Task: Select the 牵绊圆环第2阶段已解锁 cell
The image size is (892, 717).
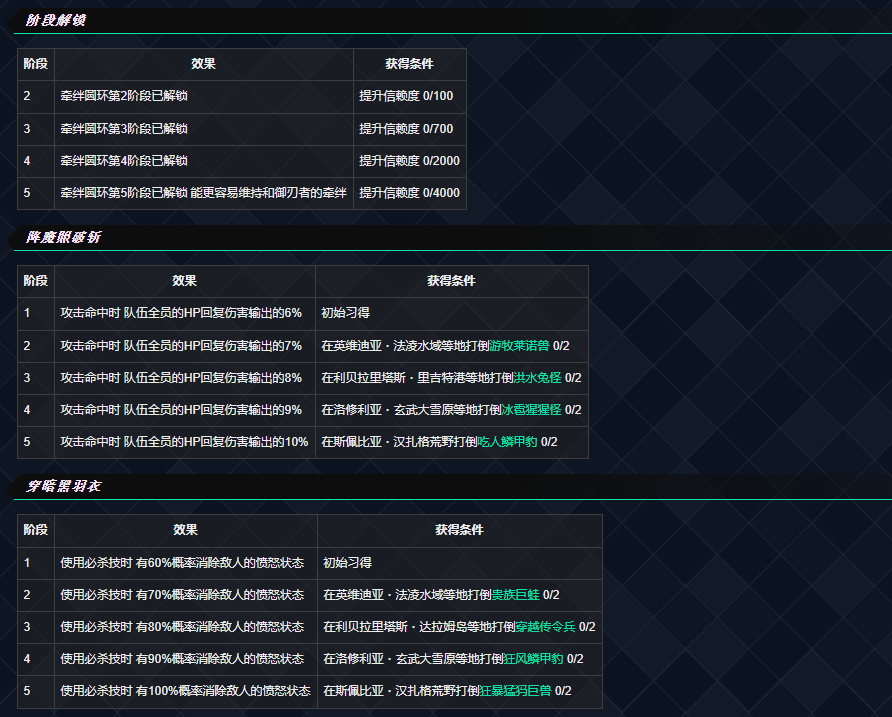Action: coord(124,96)
